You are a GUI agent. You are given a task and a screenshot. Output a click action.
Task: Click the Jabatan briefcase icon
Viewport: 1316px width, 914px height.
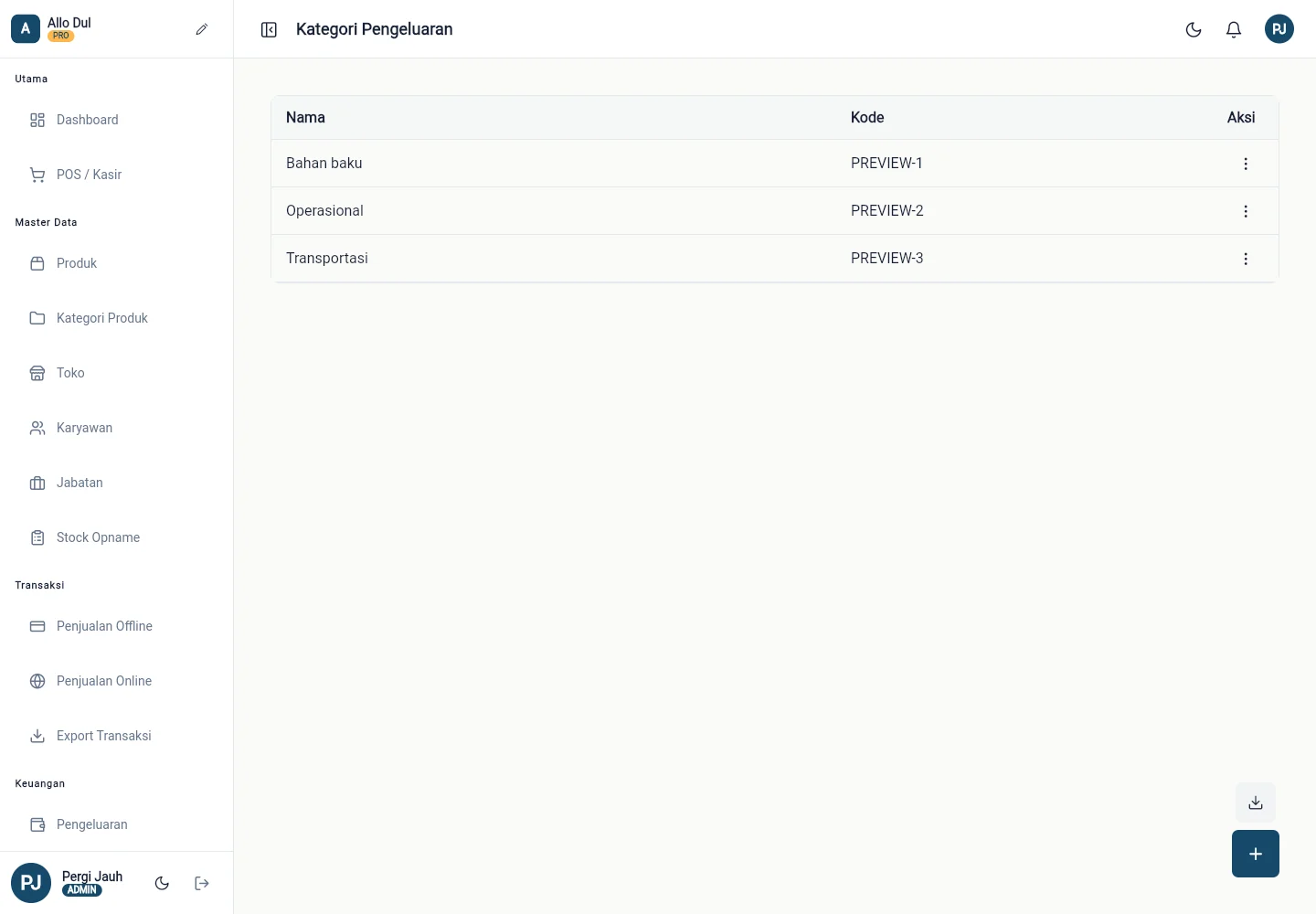[37, 483]
